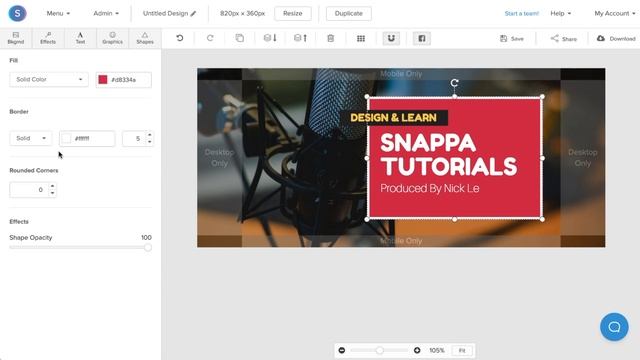The image size is (640, 360).
Task: Click the white border color swatch
Action: [x=67, y=138]
